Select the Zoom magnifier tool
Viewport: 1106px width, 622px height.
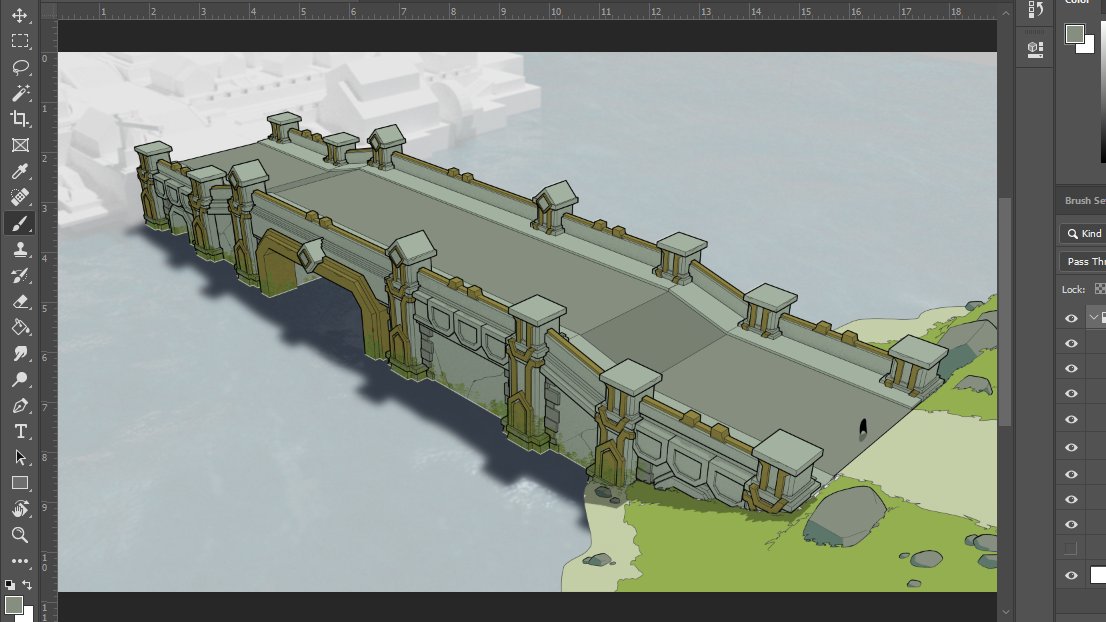click(x=20, y=535)
